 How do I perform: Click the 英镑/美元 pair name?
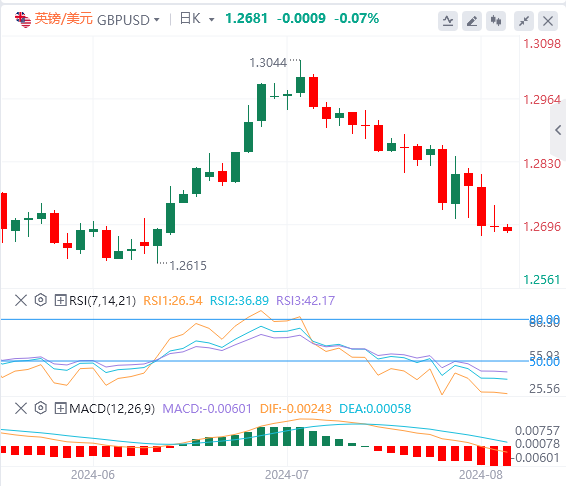point(64,19)
